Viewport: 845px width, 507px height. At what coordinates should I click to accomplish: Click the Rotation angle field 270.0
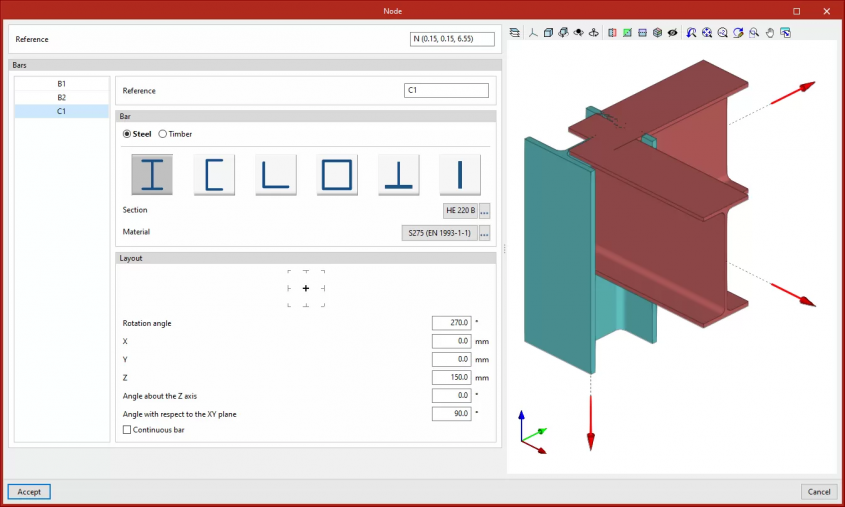[452, 323]
